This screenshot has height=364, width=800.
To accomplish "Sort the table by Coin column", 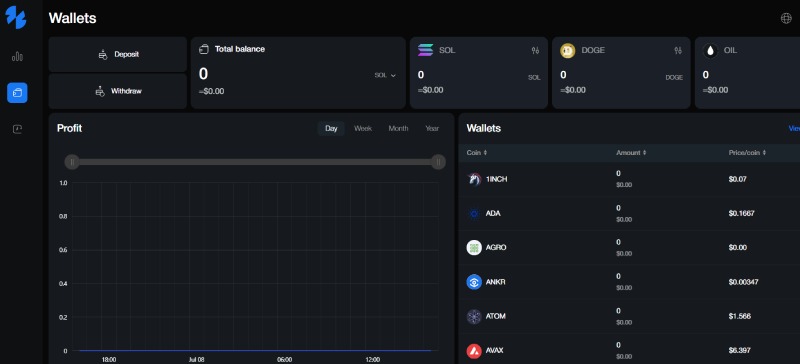I will click(477, 153).
